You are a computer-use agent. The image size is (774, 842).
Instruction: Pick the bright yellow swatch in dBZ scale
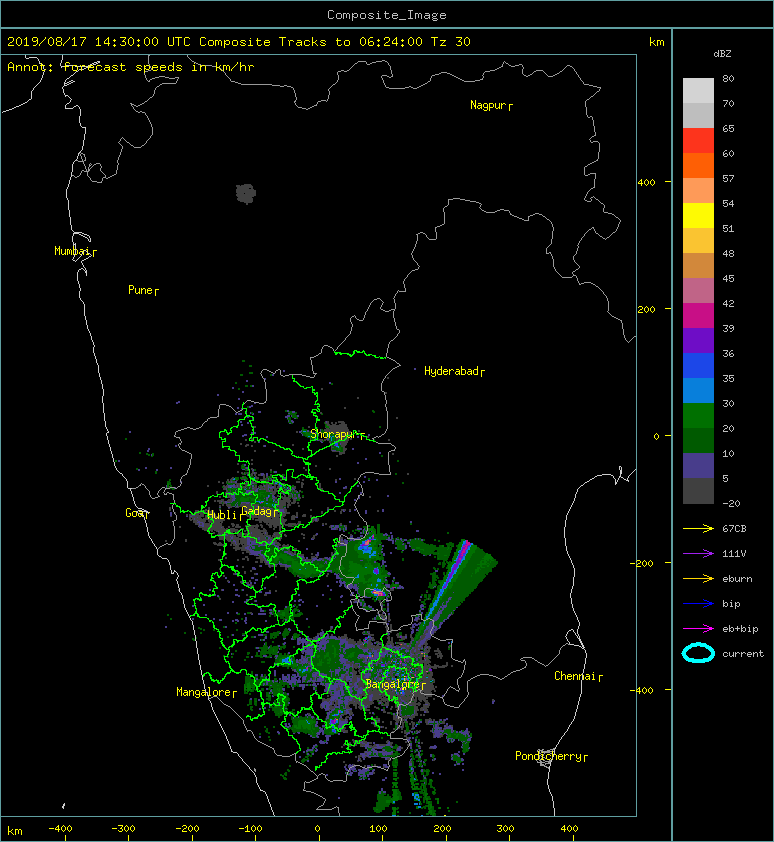pos(698,215)
